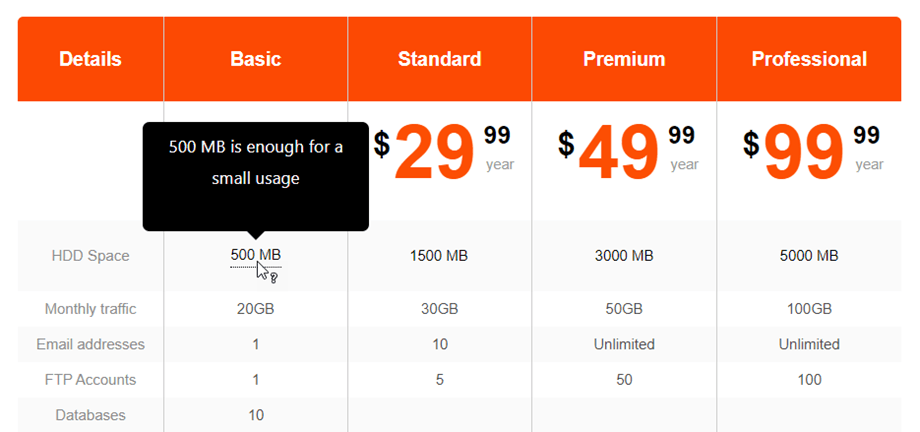The image size is (920, 432).
Task: Click the black HDD space tooltip
Action: 255,163
